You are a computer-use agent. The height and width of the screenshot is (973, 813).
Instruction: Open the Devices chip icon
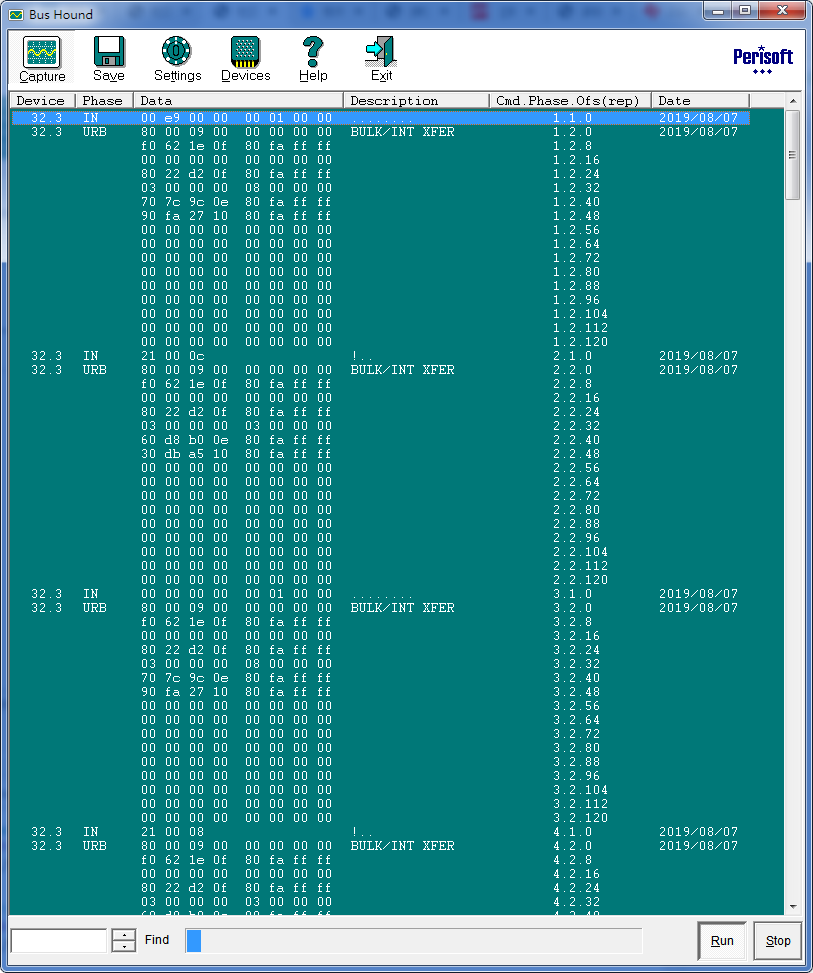(x=245, y=52)
